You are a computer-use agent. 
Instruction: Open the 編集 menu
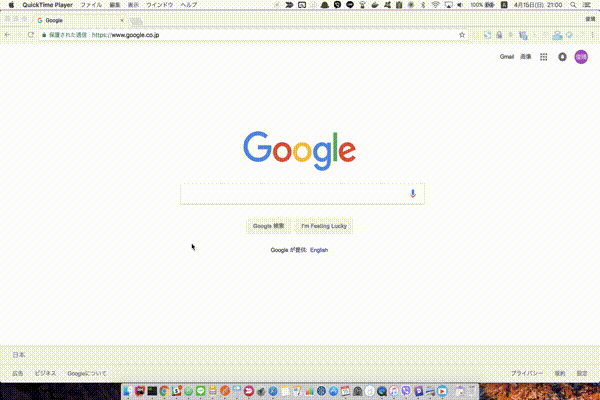pyautogui.click(x=115, y=5)
